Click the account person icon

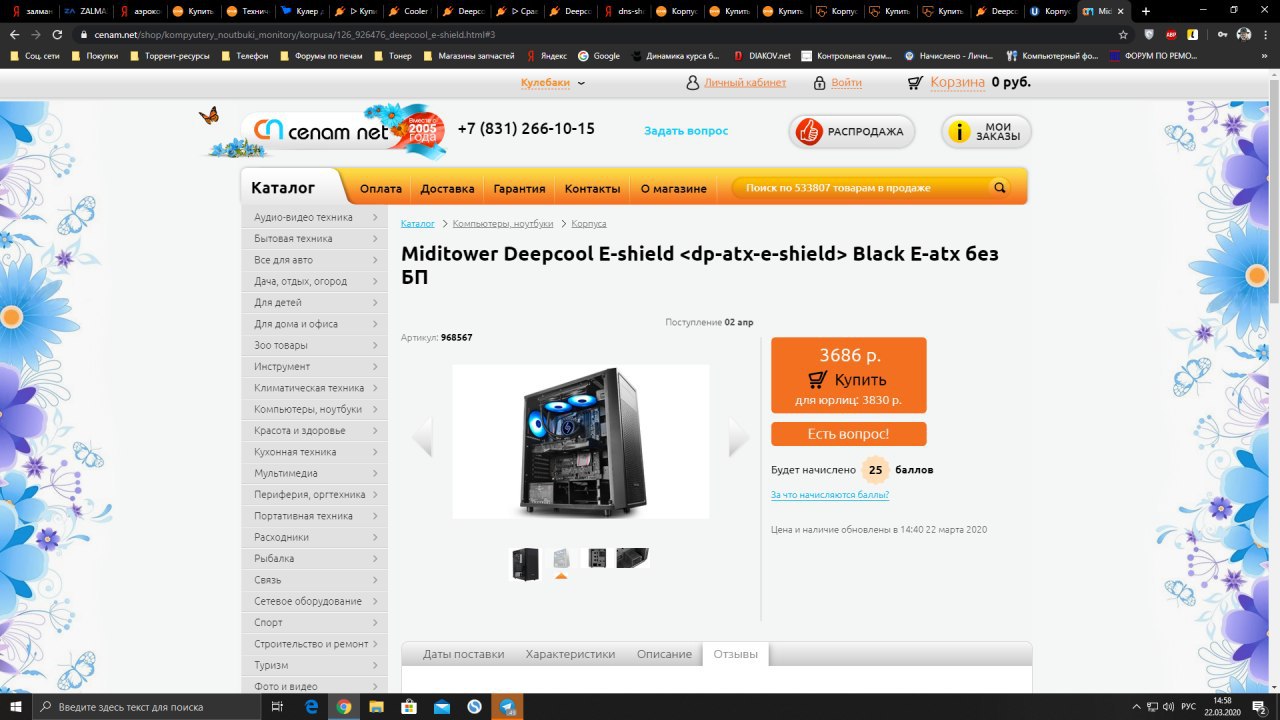pyautogui.click(x=692, y=83)
